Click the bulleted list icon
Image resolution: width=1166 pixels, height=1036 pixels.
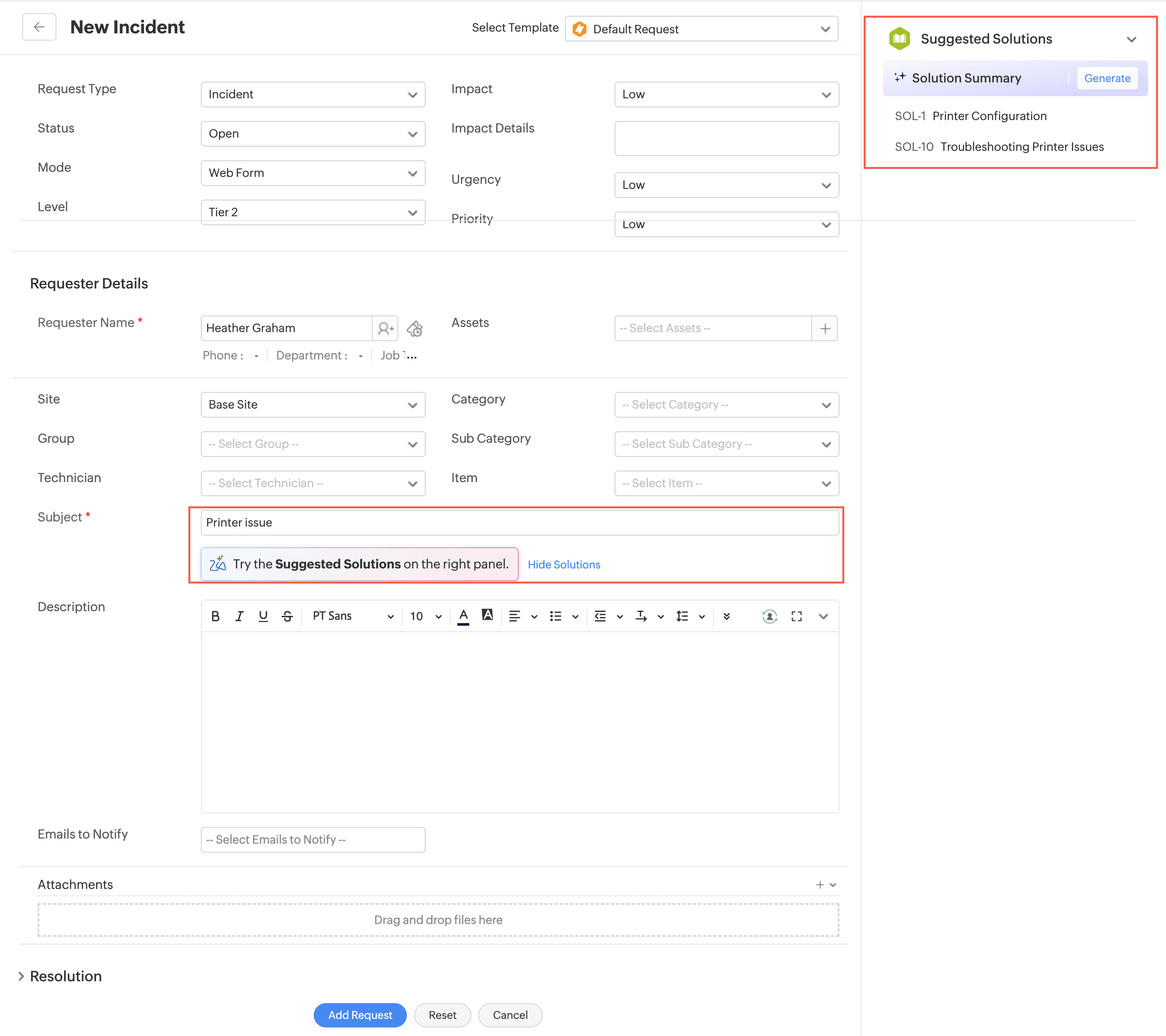tap(556, 616)
